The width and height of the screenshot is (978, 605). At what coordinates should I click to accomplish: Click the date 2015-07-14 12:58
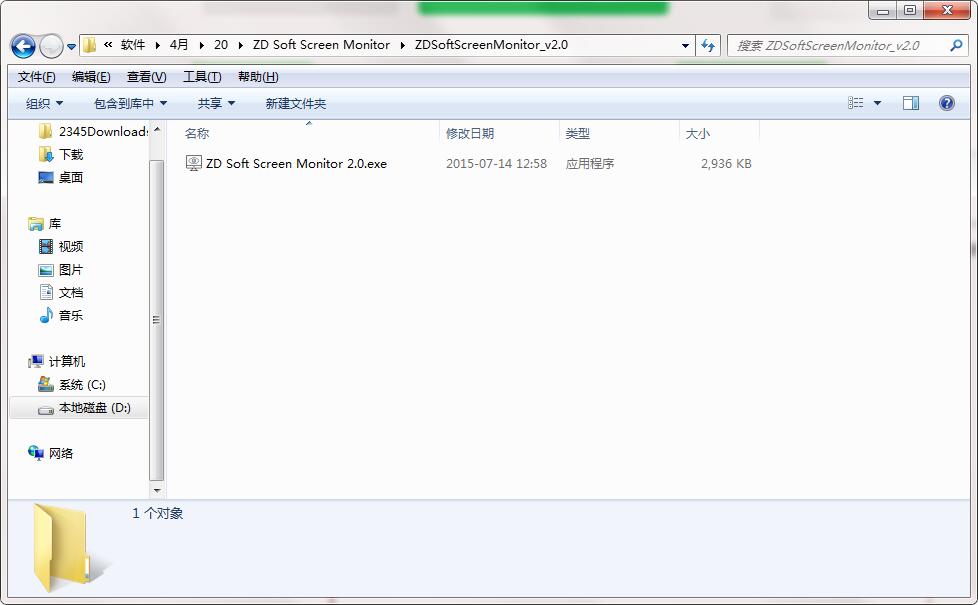coord(496,163)
